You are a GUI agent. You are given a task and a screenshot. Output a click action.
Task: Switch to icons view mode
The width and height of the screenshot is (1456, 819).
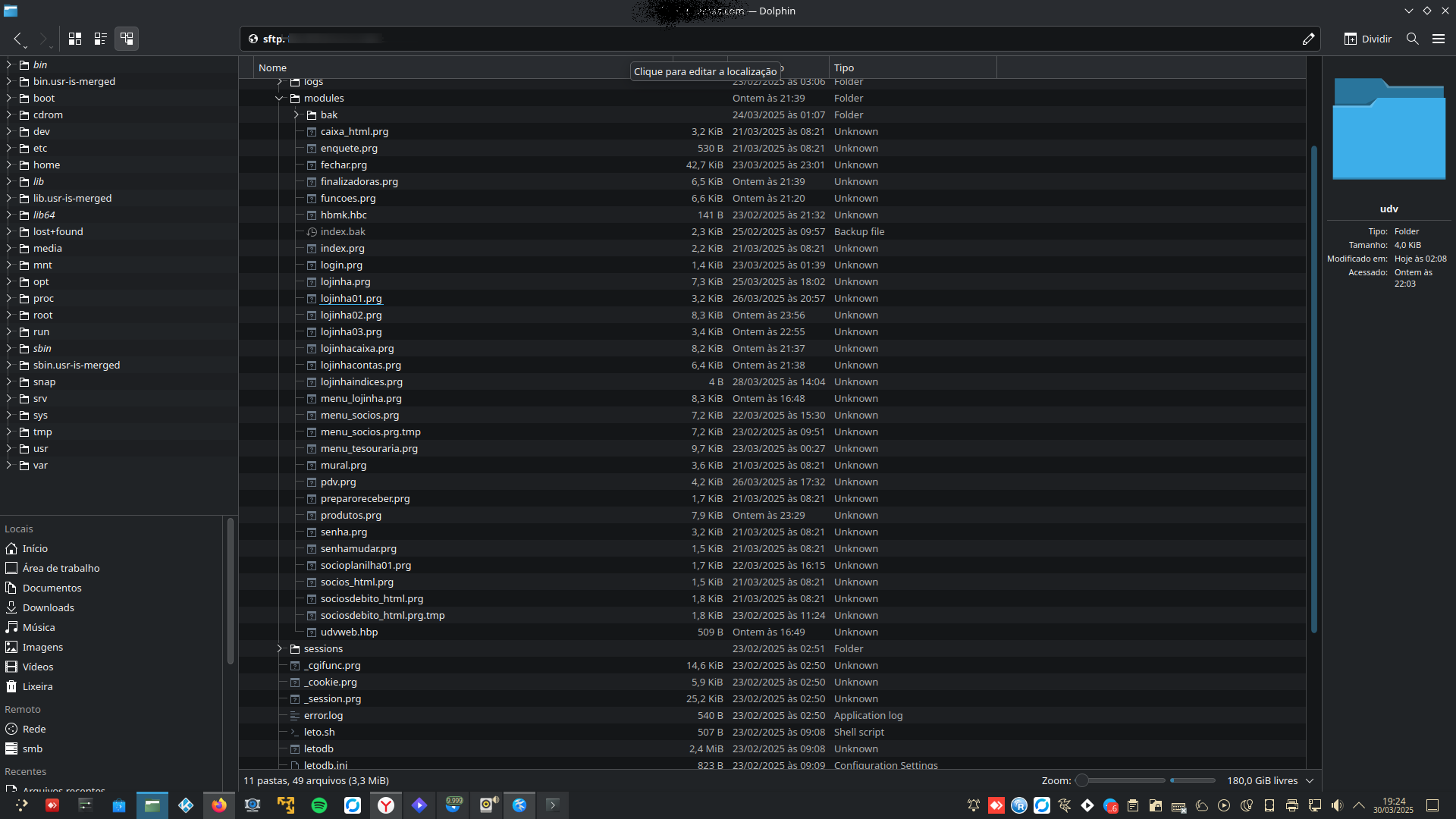75,39
